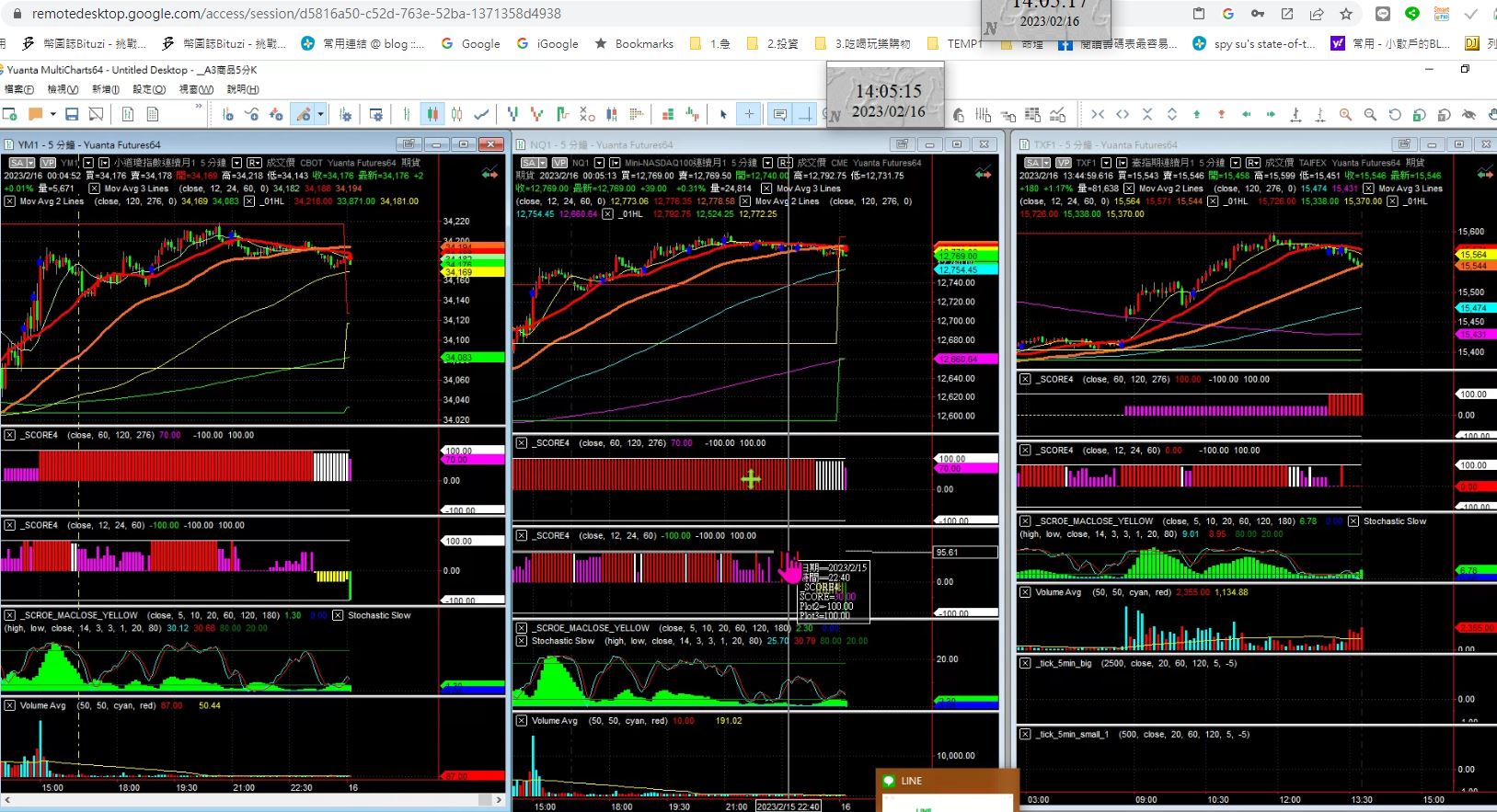Open the Google bookmark link
The image size is (1497, 812).
tap(470, 43)
